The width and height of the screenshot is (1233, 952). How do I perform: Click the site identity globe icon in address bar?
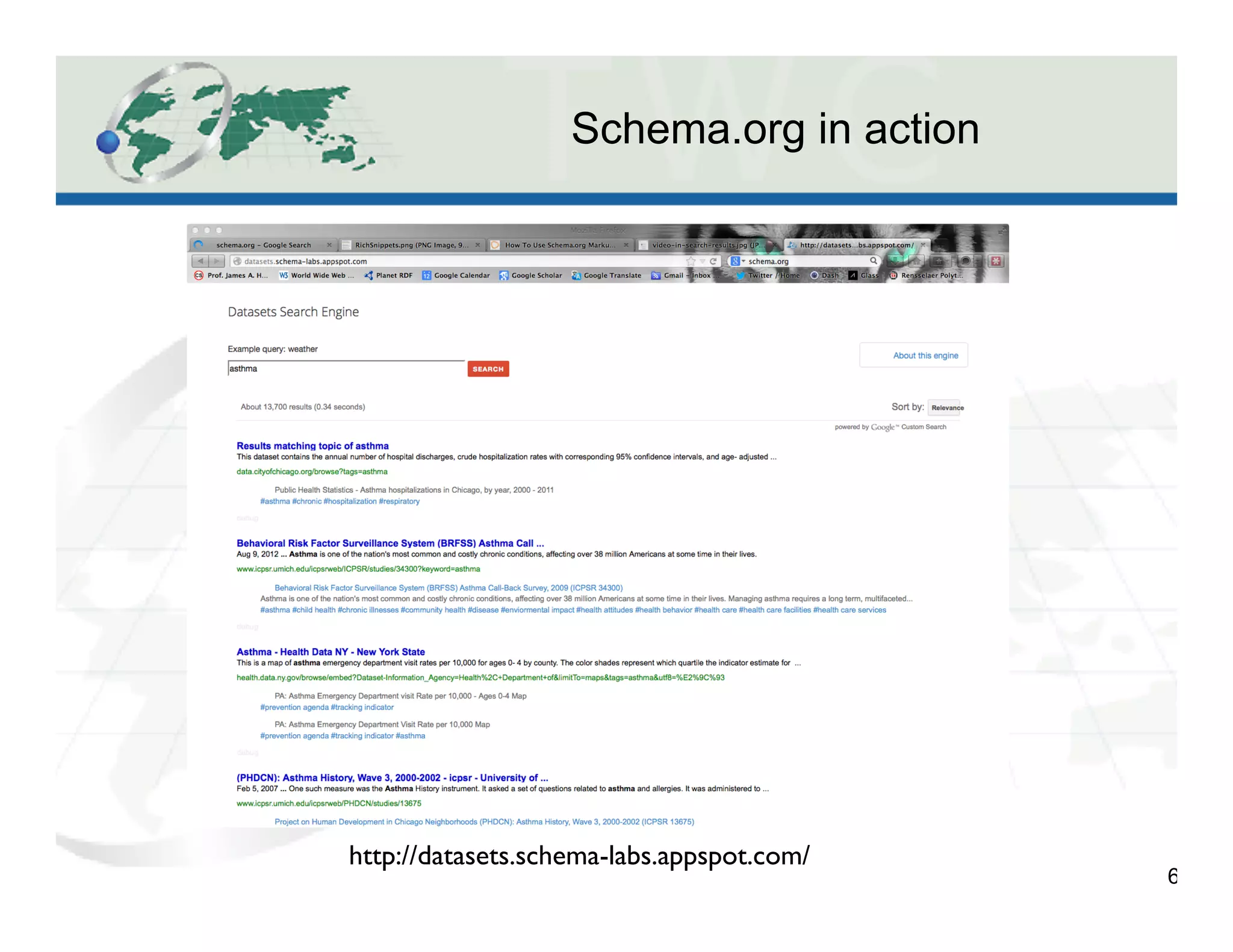237,261
